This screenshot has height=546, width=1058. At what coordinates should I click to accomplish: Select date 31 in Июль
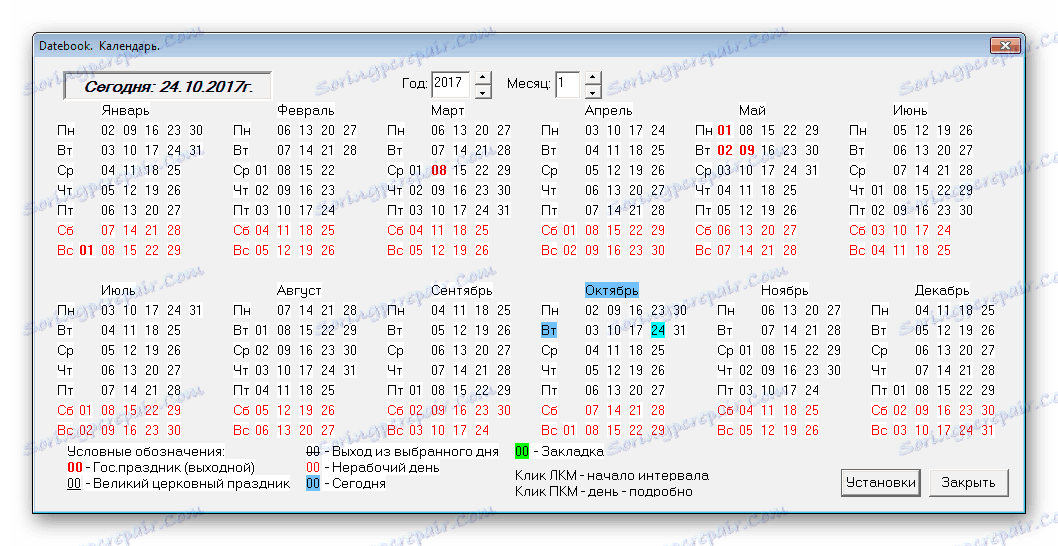pyautogui.click(x=196, y=310)
